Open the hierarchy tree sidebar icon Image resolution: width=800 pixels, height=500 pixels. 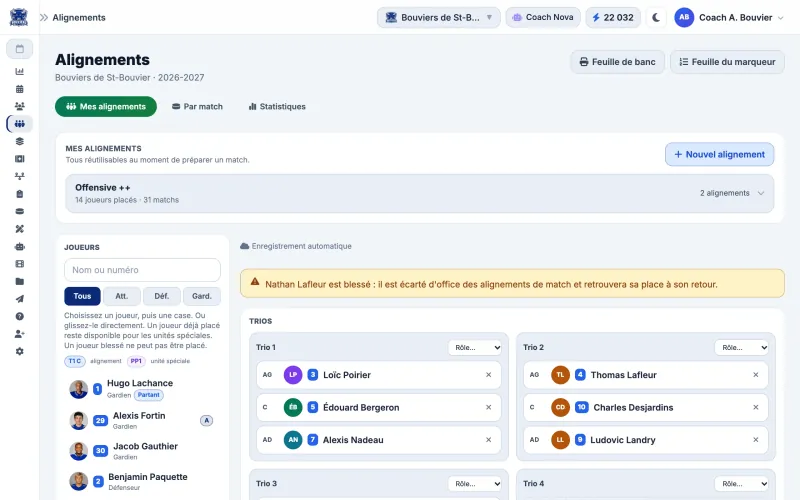(x=19, y=176)
